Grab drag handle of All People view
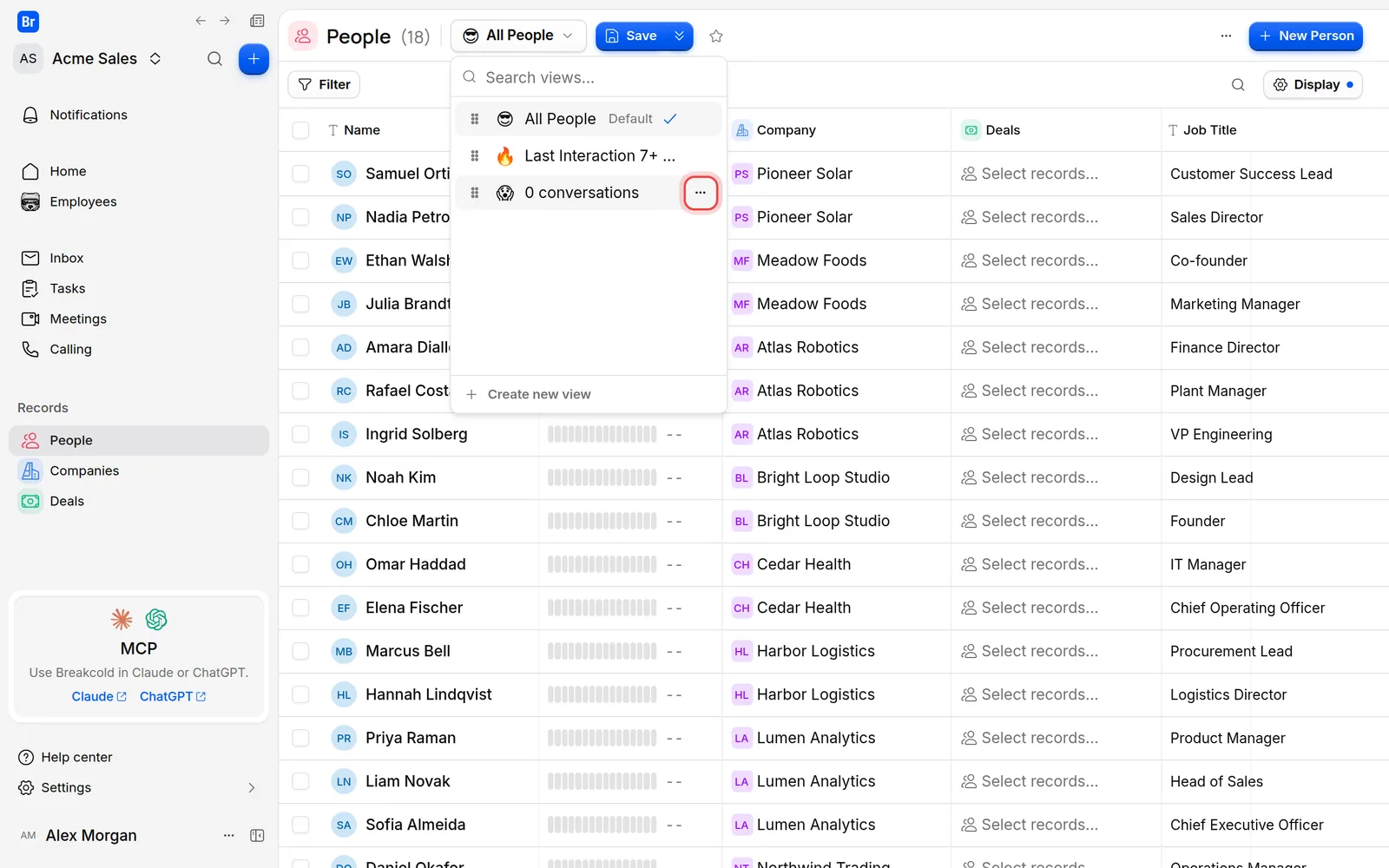Screen dimensions: 1389x868 tap(475, 119)
